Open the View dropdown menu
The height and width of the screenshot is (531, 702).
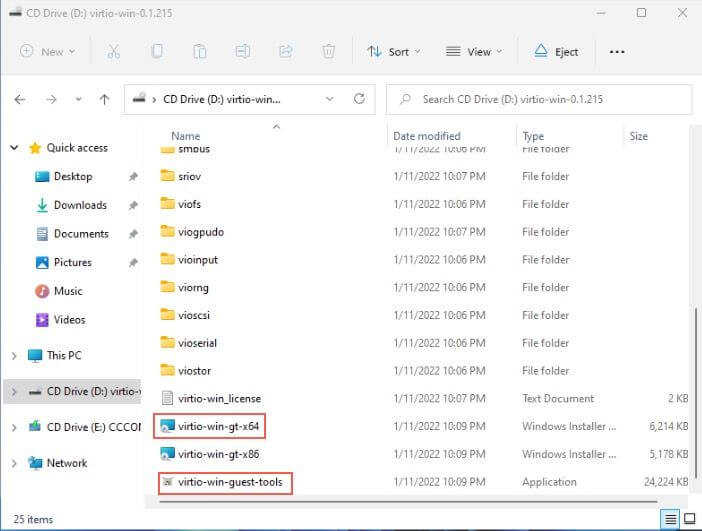point(474,51)
